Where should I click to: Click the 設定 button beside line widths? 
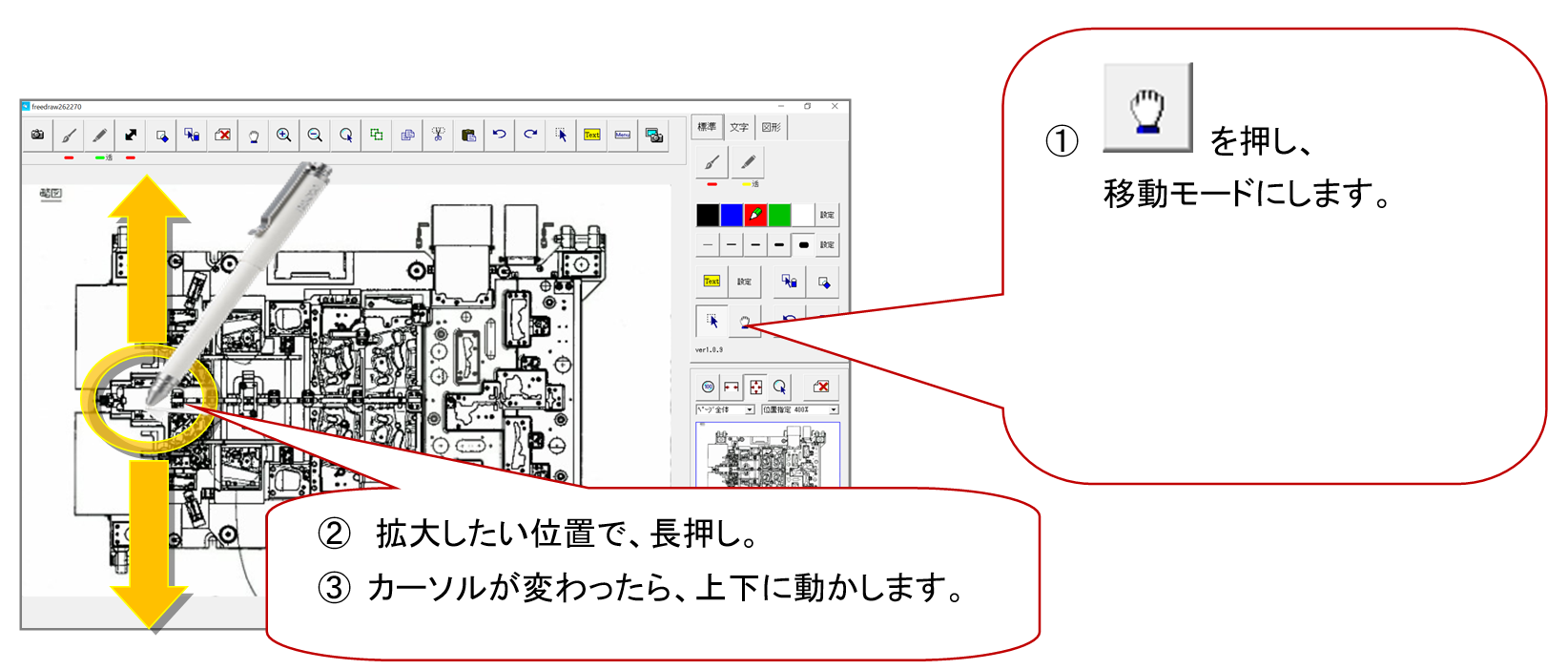[827, 245]
